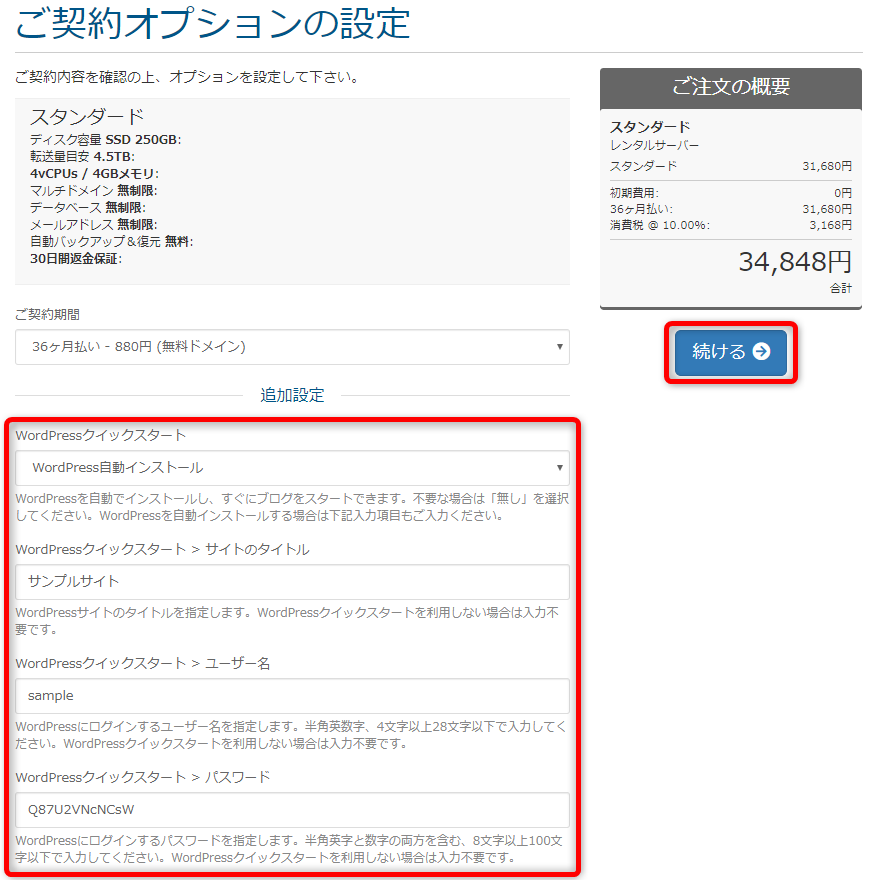869x880 pixels.
Task: Click the 合計 label under the total
Action: pos(841,288)
